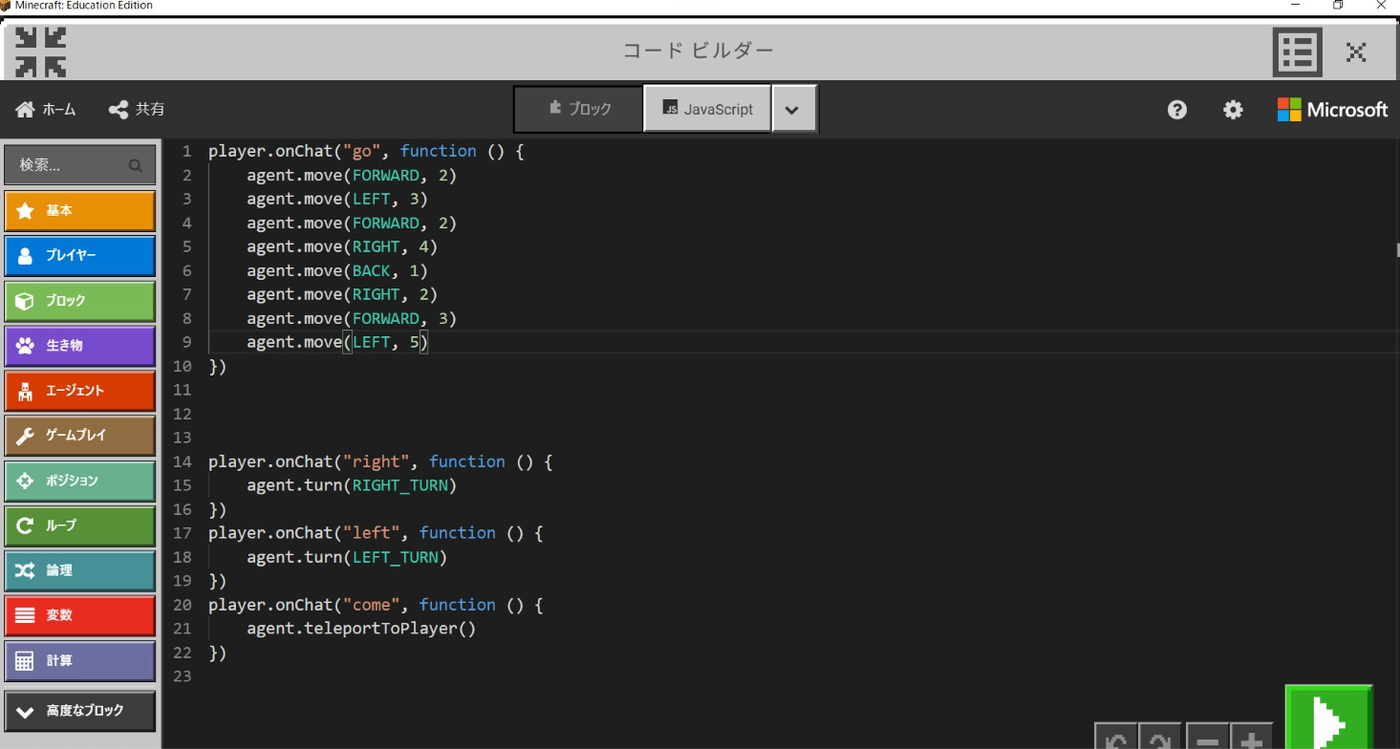Click the "go" string on line 1

pos(362,151)
